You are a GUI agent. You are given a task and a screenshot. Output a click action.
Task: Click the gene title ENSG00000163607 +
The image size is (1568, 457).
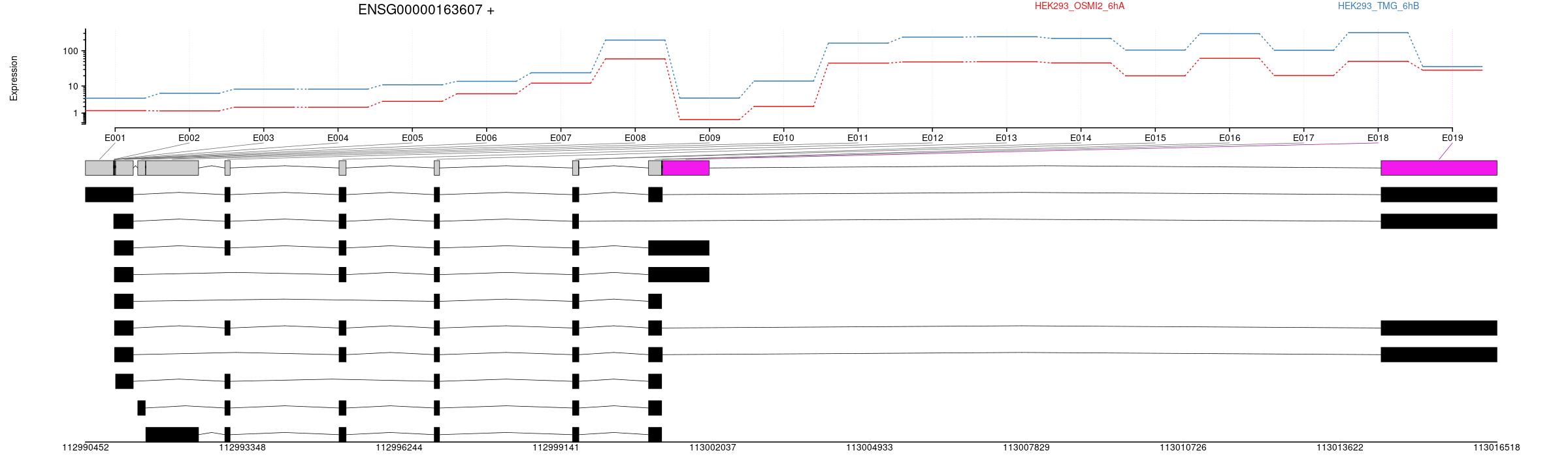pyautogui.click(x=427, y=10)
